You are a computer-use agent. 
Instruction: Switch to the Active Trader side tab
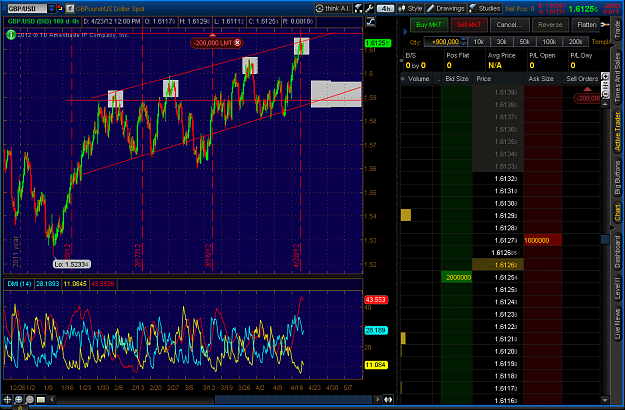pyautogui.click(x=617, y=131)
